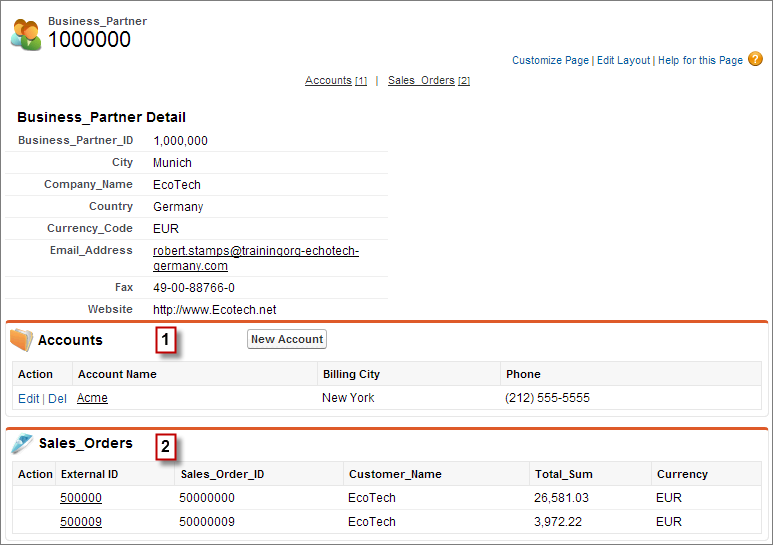Click the Account Name column header
This screenshot has height=545, width=773.
tap(117, 374)
